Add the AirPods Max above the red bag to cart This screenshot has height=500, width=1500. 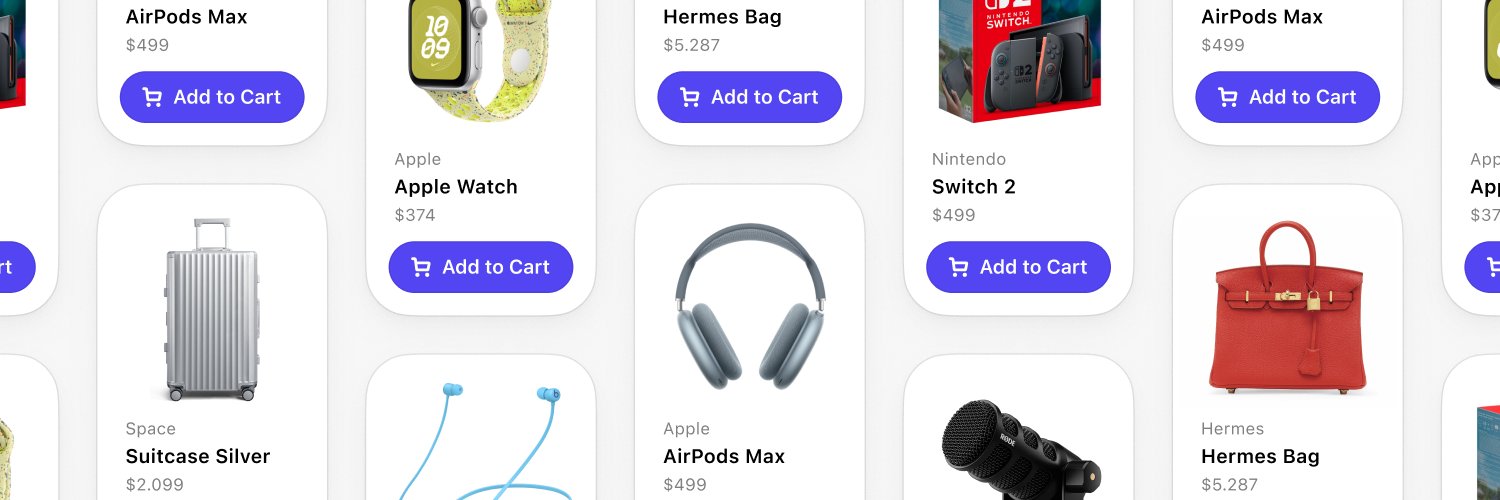(x=1287, y=97)
